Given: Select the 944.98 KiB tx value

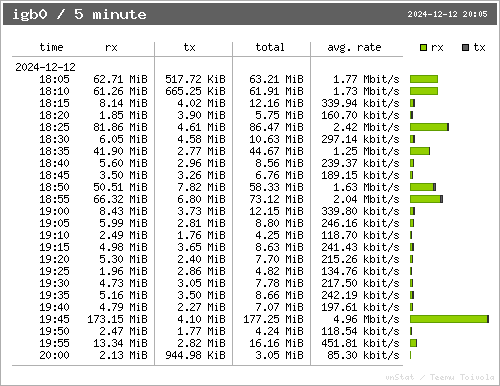Looking at the screenshot, I should [x=195, y=355].
